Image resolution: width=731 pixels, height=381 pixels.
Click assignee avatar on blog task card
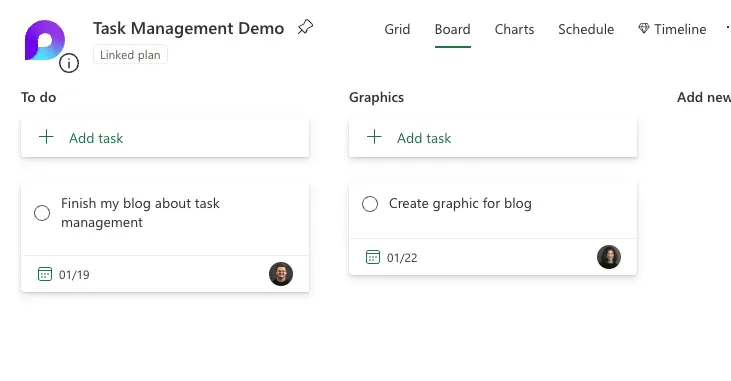click(x=281, y=274)
